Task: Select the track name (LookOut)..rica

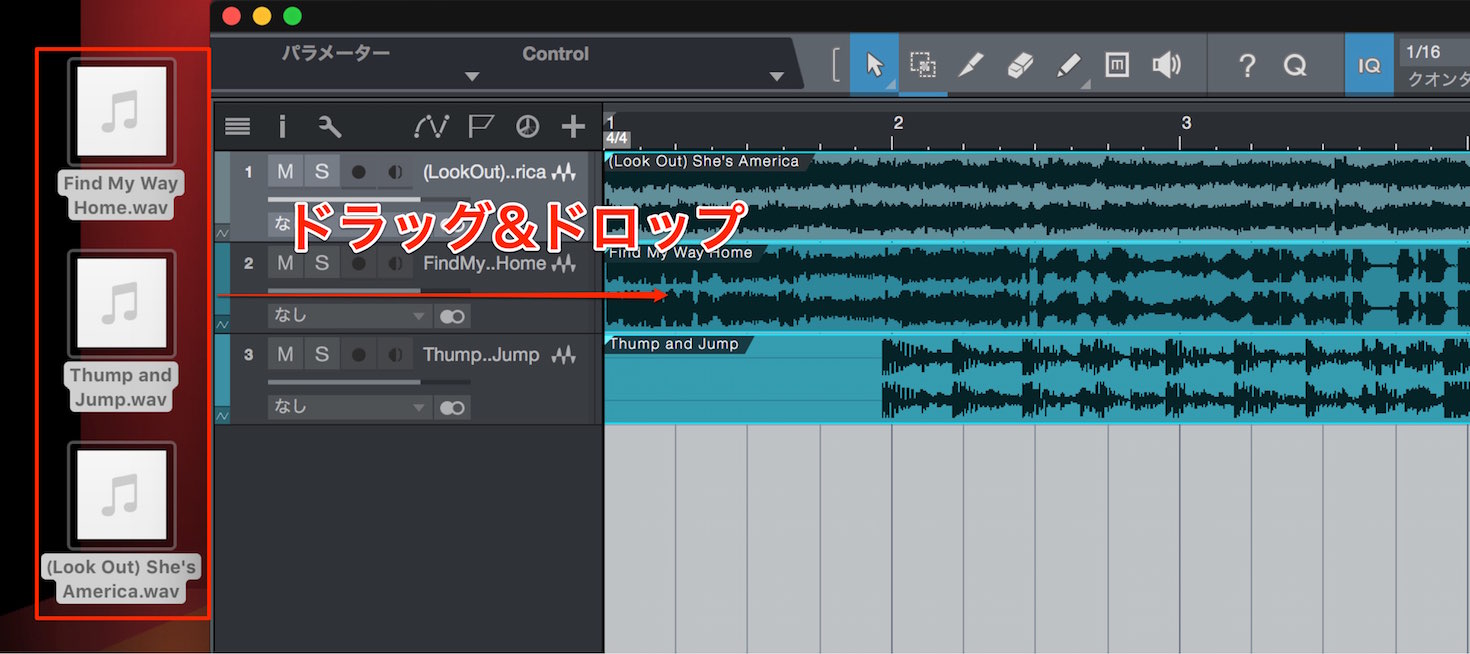Action: pos(484,172)
